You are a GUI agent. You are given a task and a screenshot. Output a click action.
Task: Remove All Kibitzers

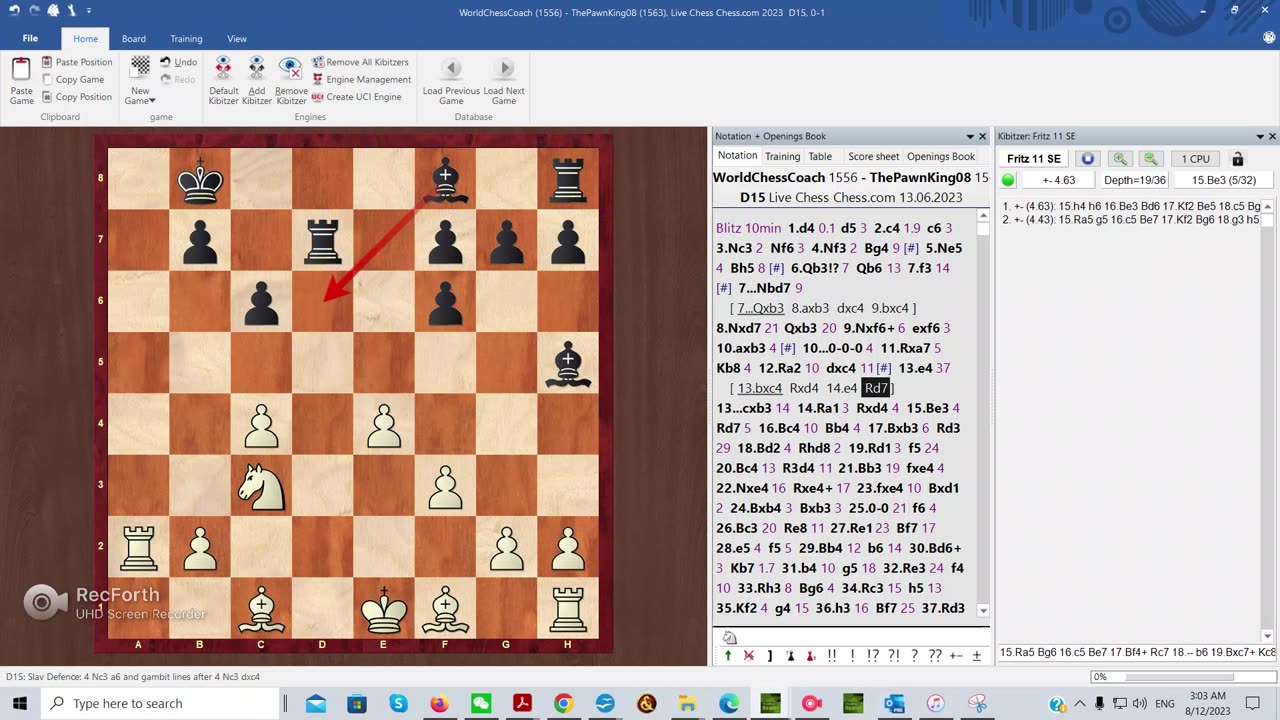(x=361, y=62)
